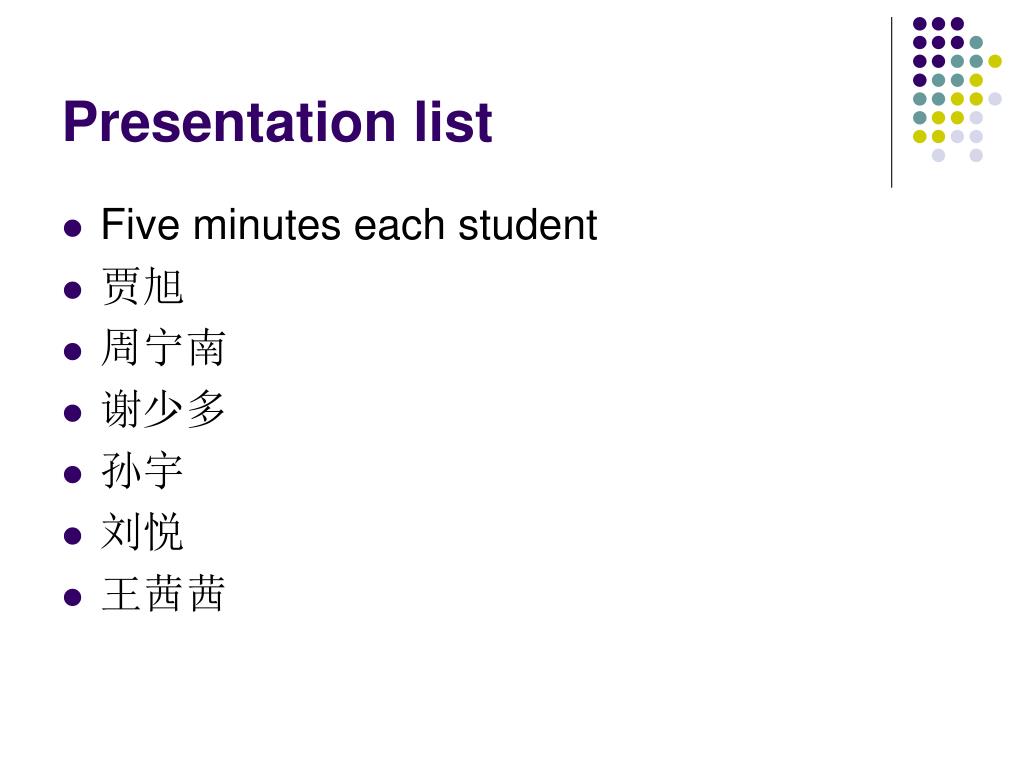Click the bullet point next to 周宁南
The width and height of the screenshot is (1024, 768).
72,352
